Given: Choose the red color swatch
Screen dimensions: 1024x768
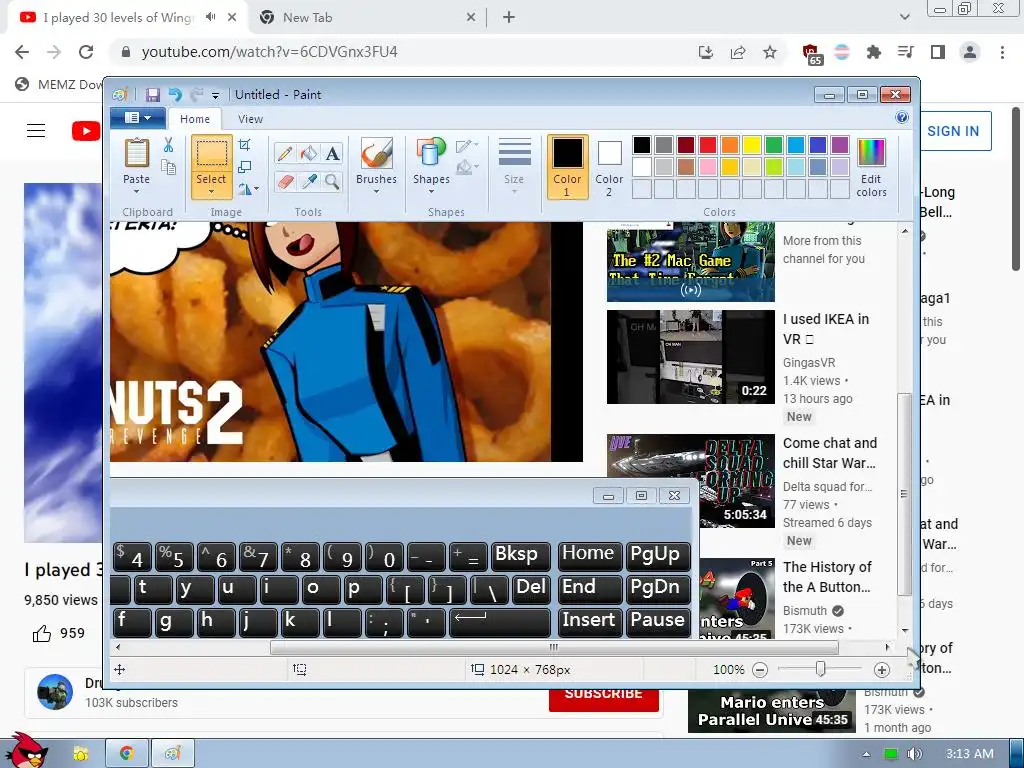Looking at the screenshot, I should click(707, 145).
